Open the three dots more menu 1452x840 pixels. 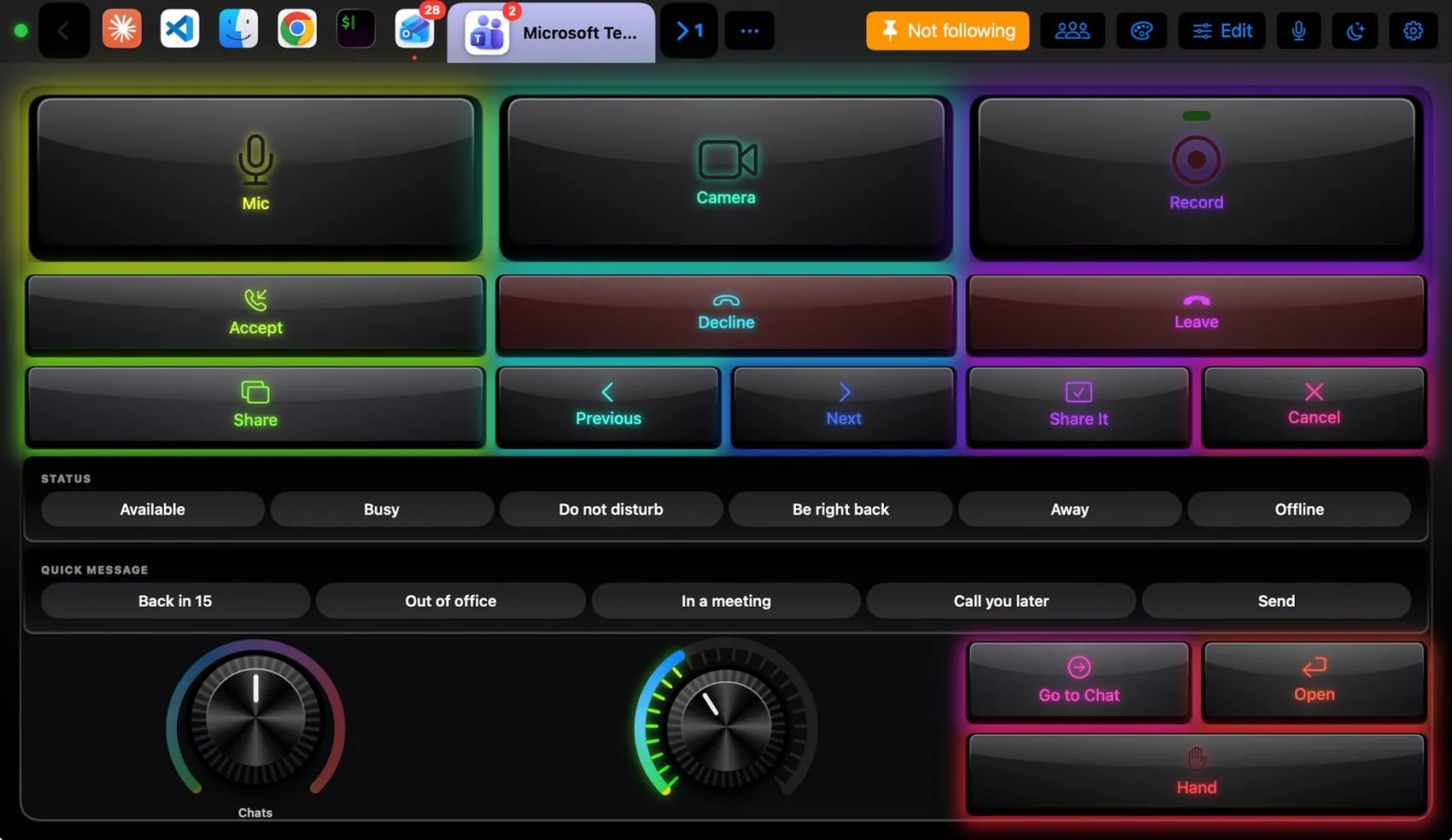[x=749, y=31]
